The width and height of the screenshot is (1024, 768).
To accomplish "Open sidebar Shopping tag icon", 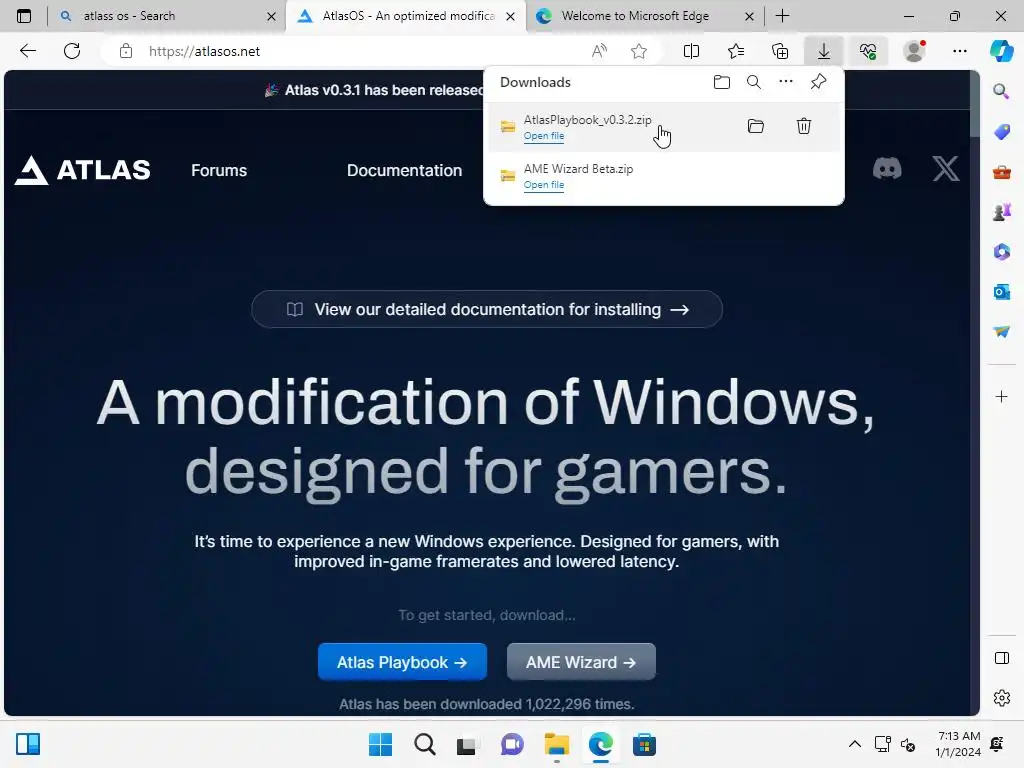I will pyautogui.click(x=1002, y=132).
